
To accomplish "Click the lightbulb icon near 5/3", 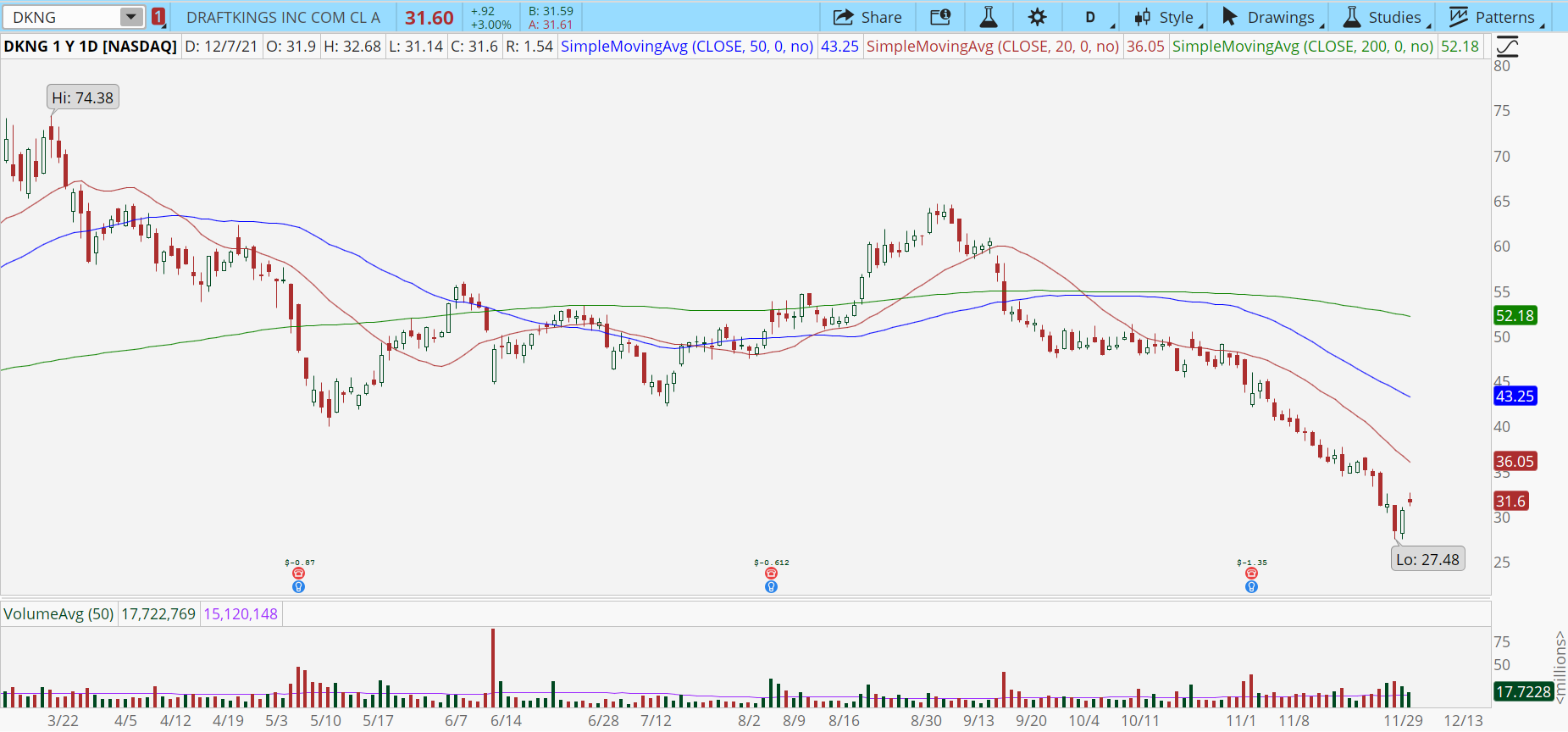I will (298, 586).
